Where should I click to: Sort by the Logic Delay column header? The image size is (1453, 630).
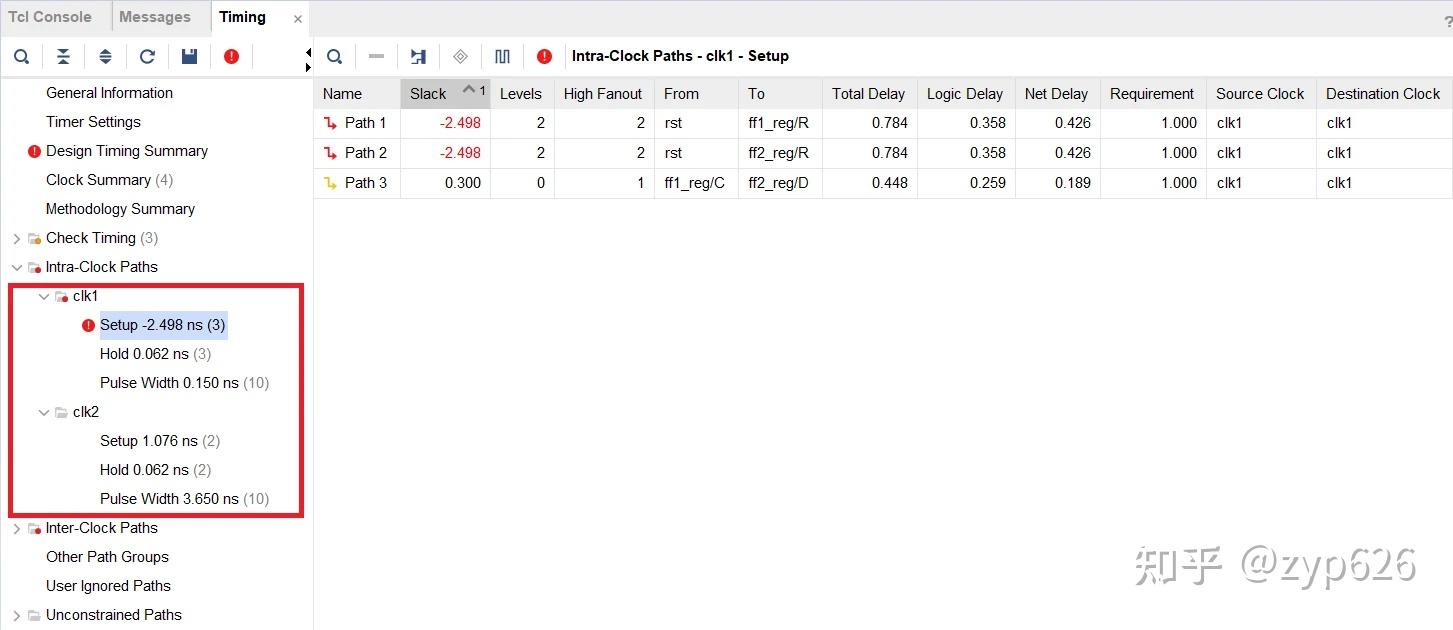click(x=965, y=94)
